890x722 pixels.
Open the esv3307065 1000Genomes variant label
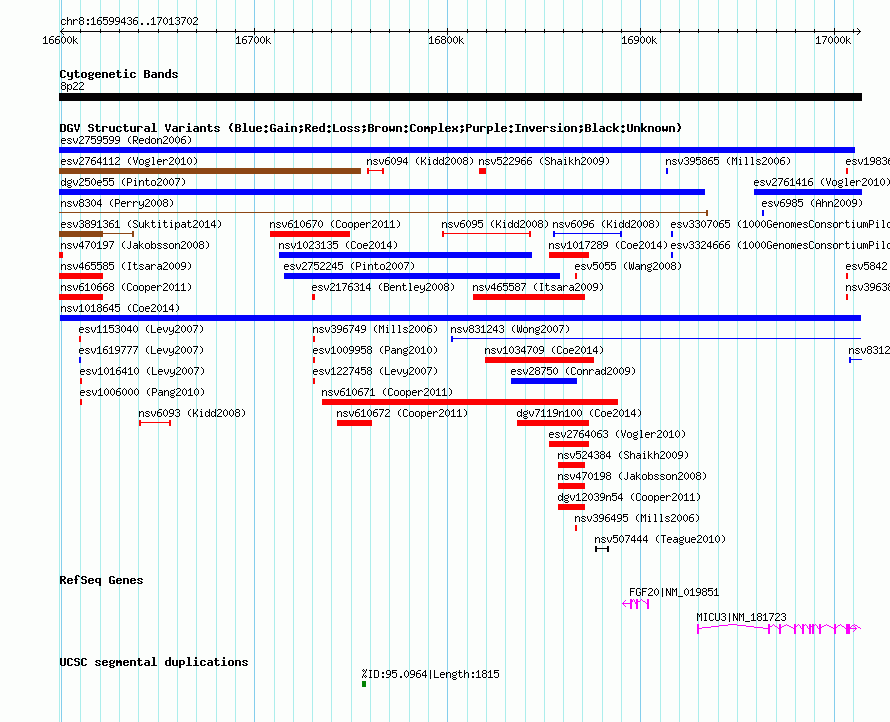[780, 224]
